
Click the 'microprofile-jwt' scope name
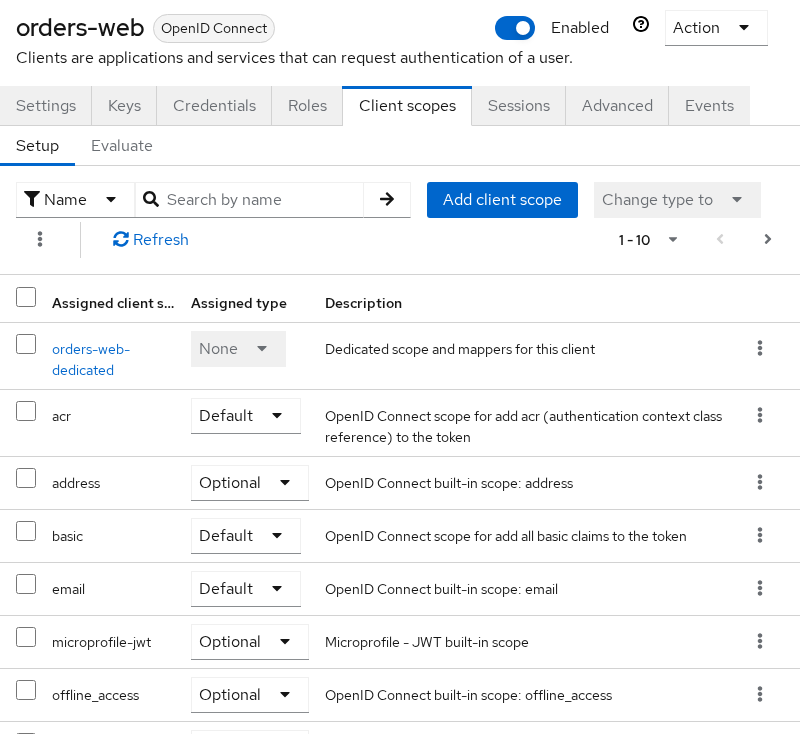tap(102, 642)
